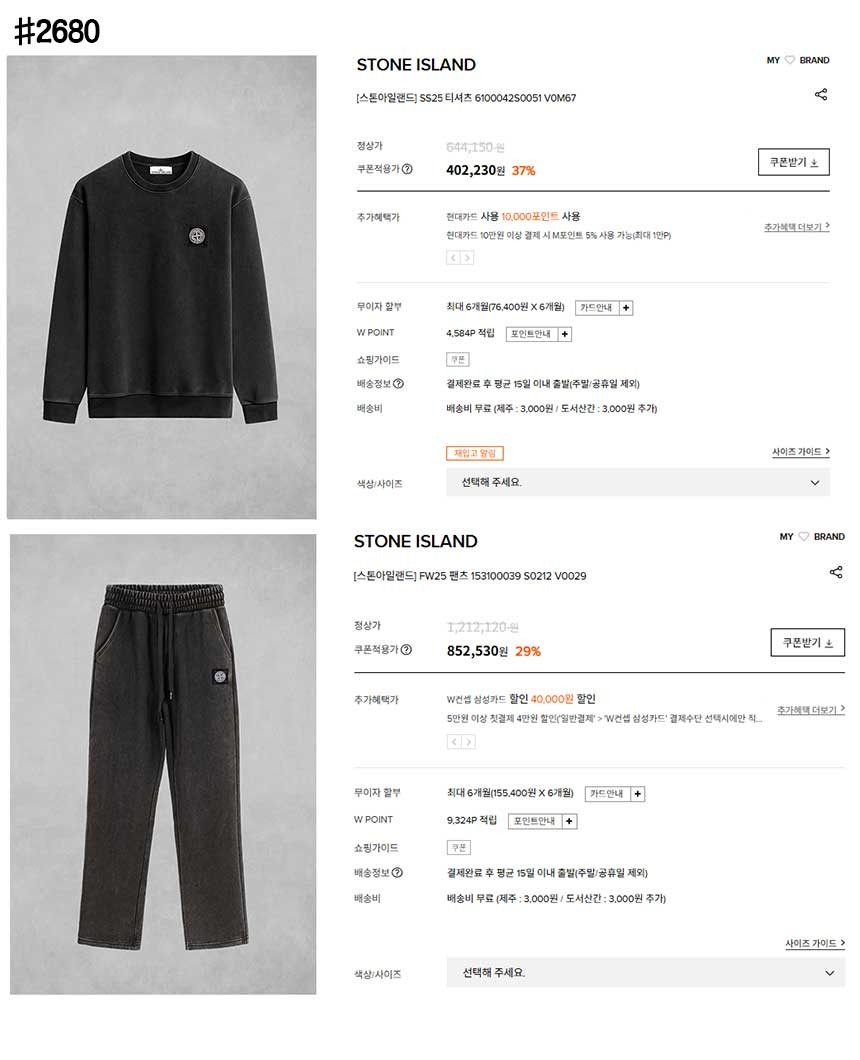Click the help icon next to 배송정보 on pants

(398, 872)
